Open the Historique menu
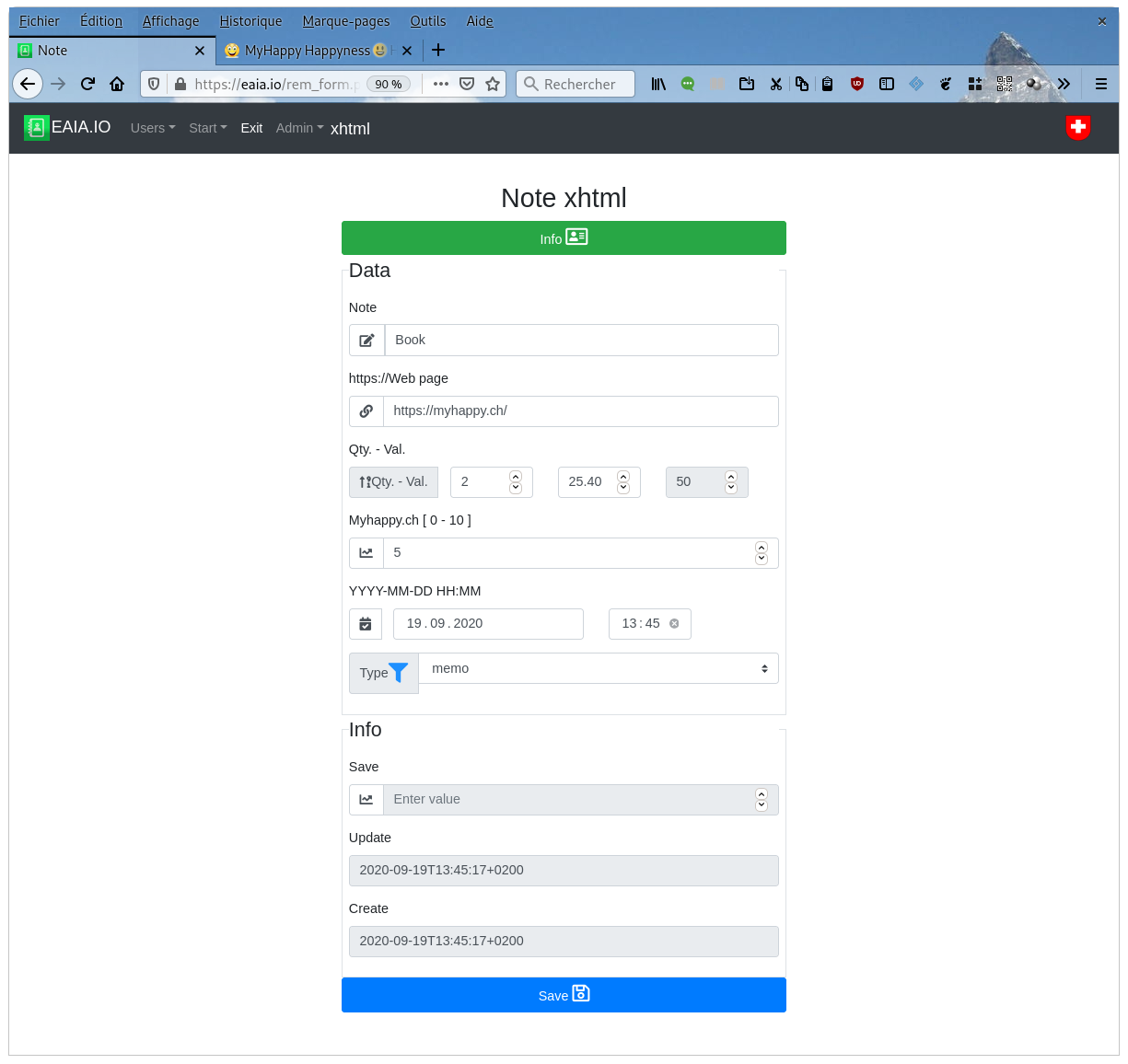The width and height of the screenshot is (1128, 1064). tap(250, 21)
